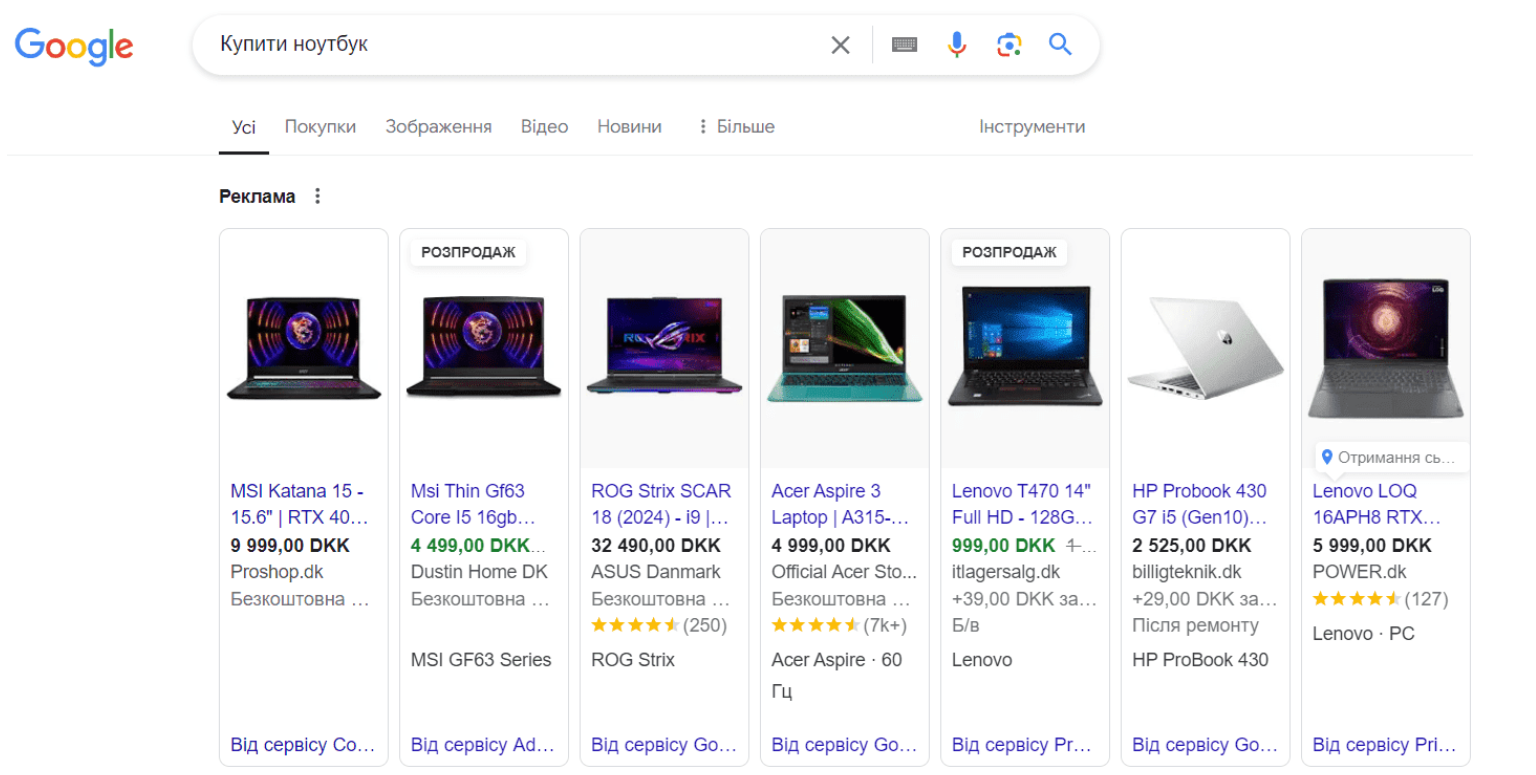1536x775 pixels.
Task: Open MSI Katana 15 product link
Action: (300, 504)
